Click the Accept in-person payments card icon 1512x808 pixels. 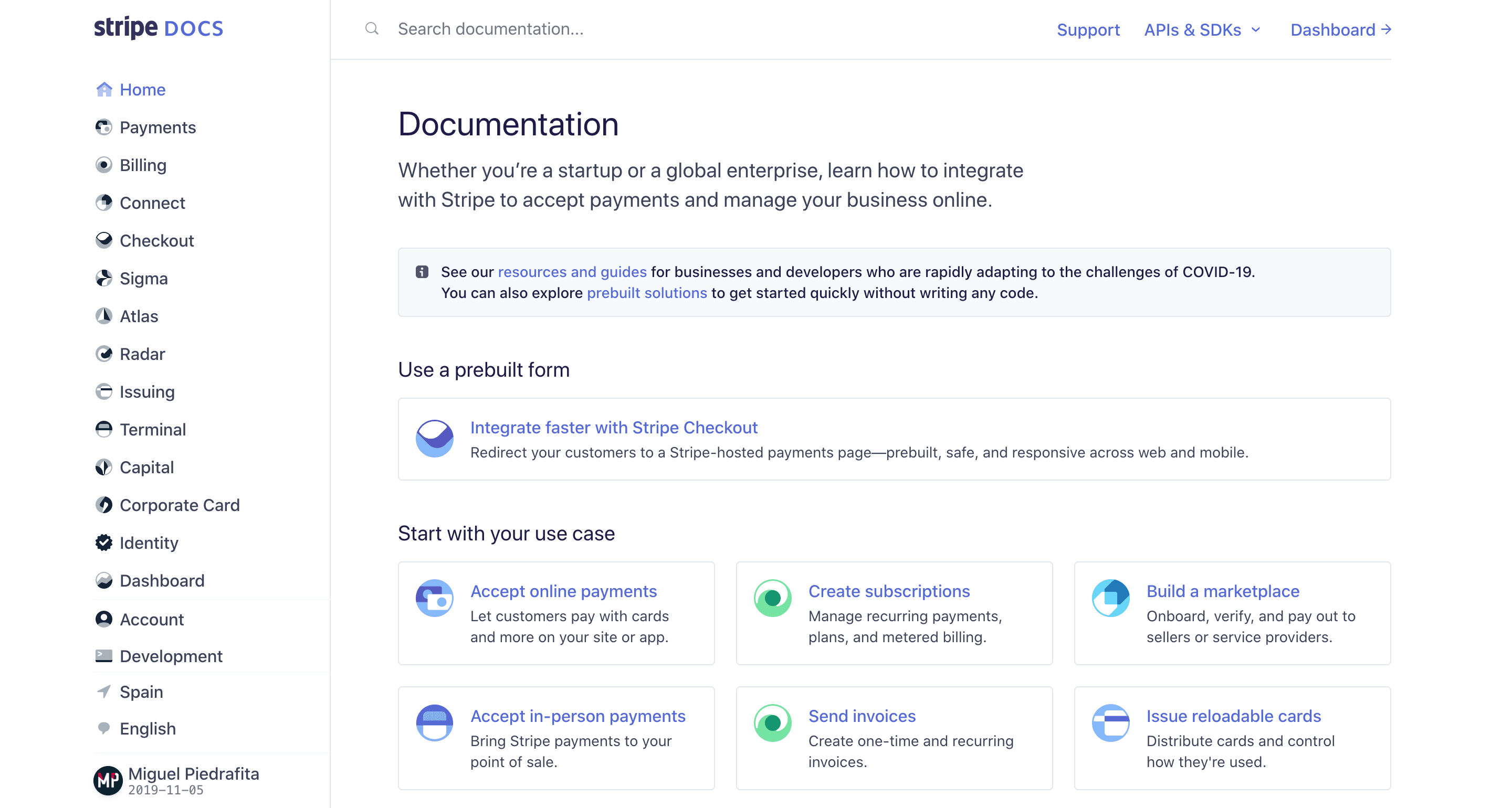tap(434, 724)
